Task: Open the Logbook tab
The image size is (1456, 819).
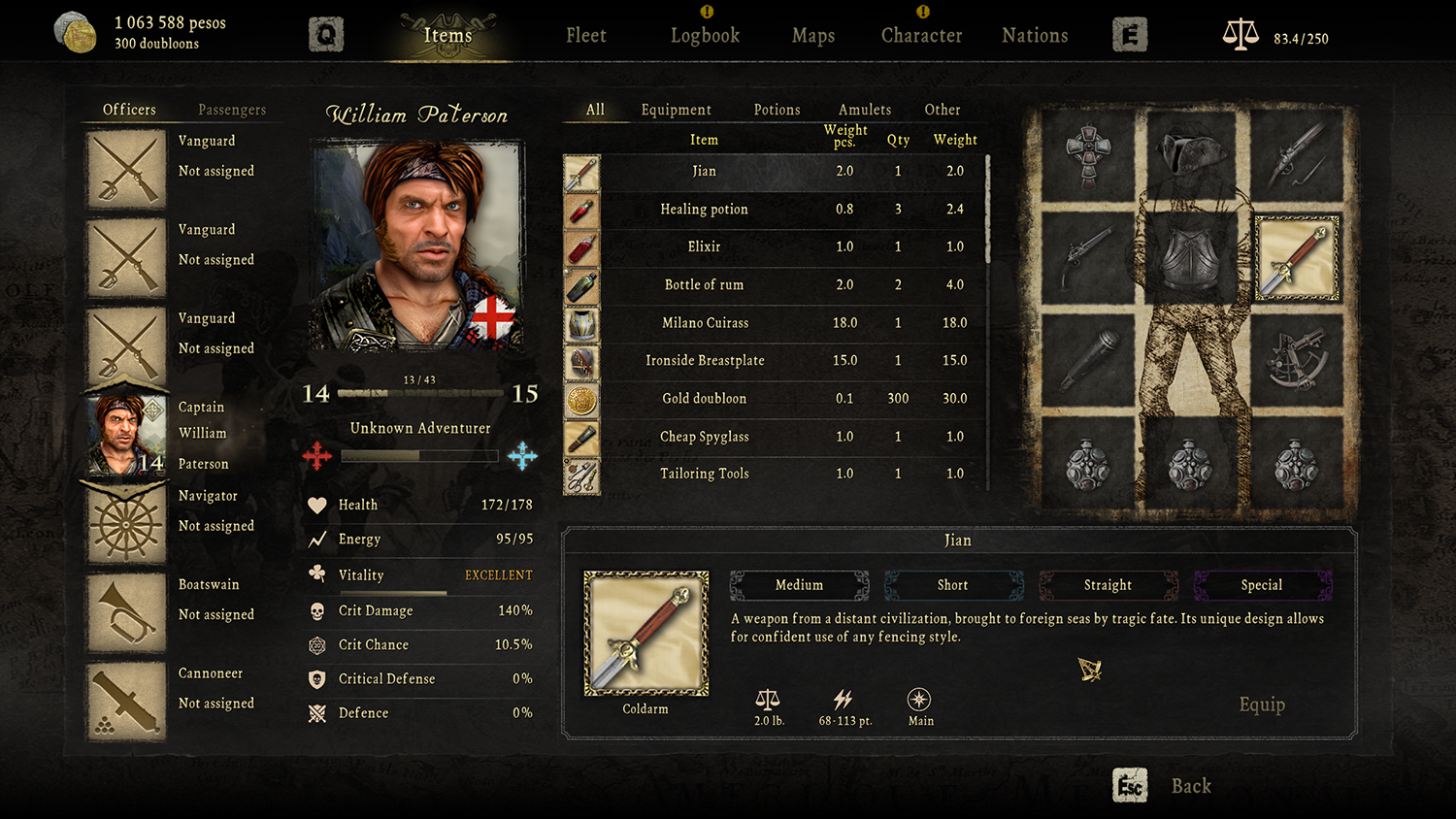Action: [x=706, y=36]
